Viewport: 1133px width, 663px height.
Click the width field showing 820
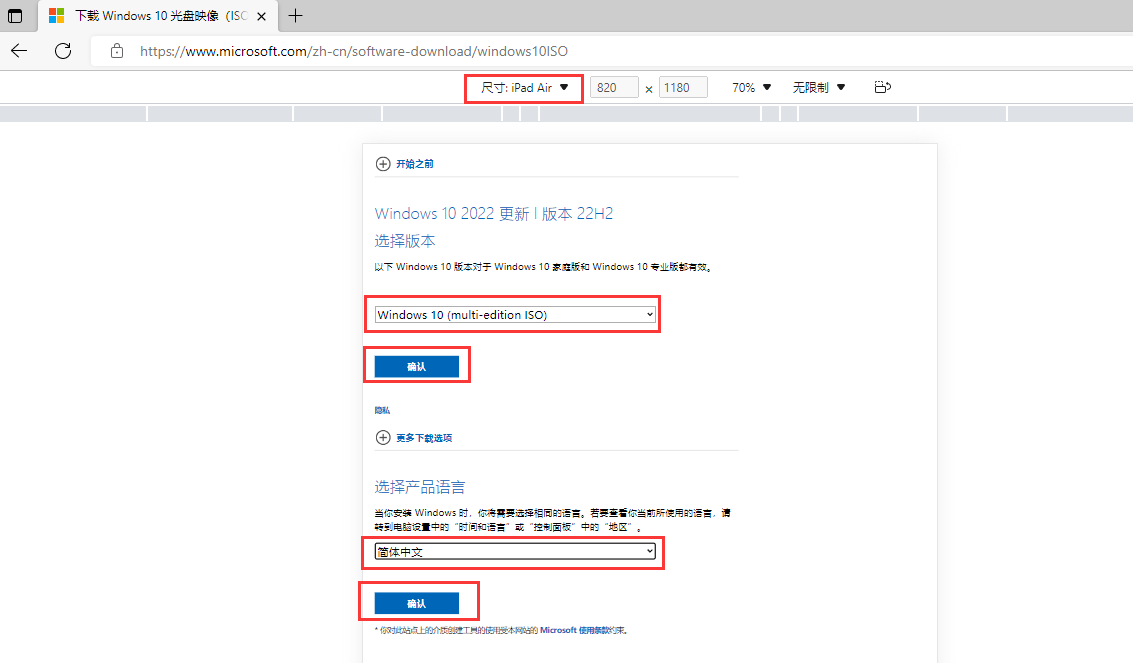coord(614,88)
